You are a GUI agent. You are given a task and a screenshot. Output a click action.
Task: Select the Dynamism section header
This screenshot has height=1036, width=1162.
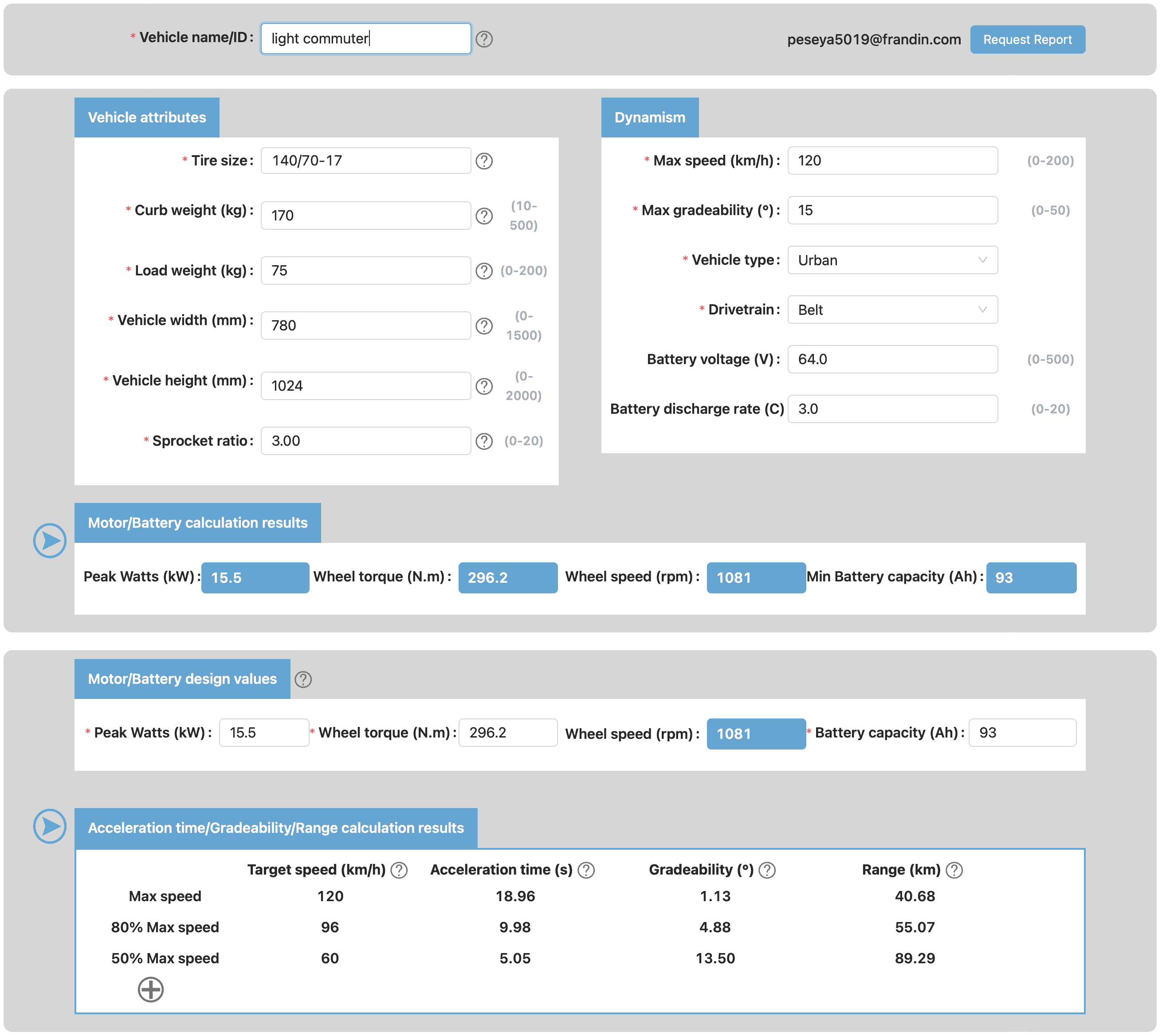coord(650,117)
